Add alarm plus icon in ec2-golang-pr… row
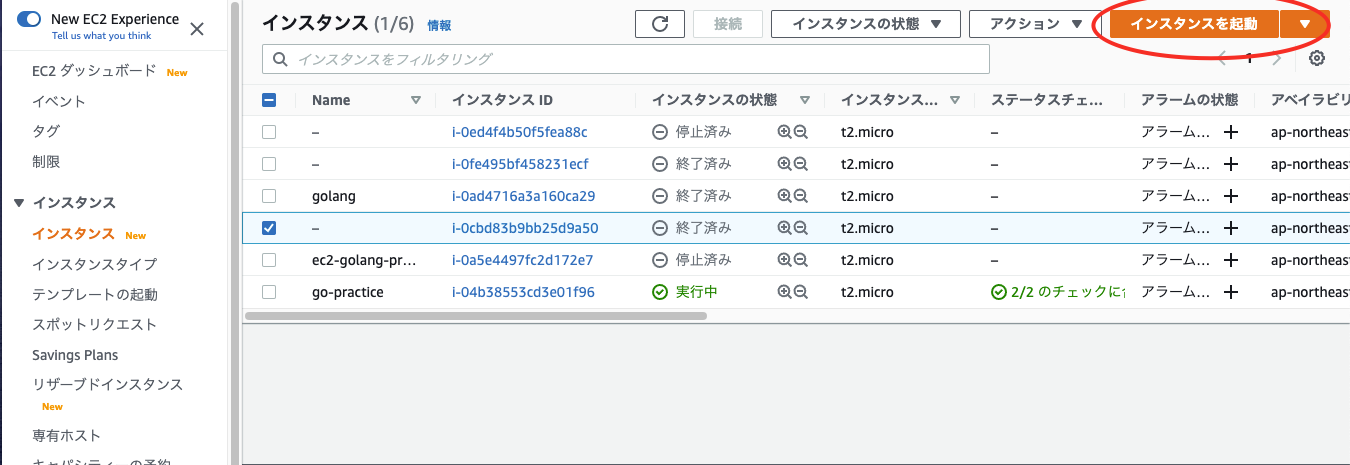Image resolution: width=1350 pixels, height=465 pixels. [1231, 260]
